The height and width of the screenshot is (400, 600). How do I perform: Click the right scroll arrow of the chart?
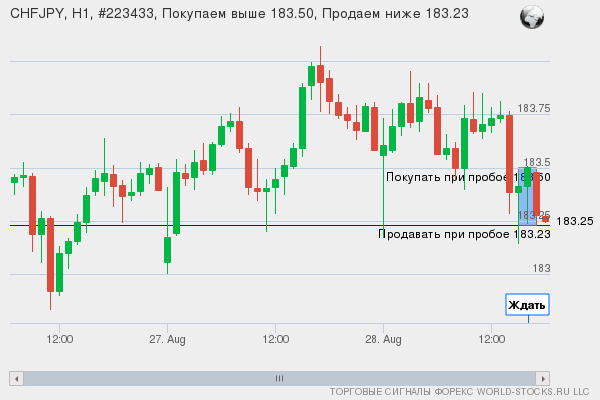[543, 379]
